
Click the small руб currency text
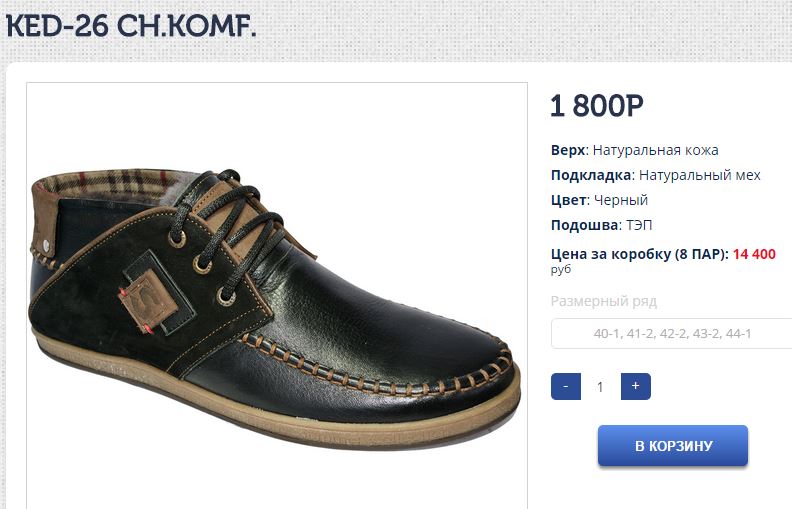coord(561,269)
